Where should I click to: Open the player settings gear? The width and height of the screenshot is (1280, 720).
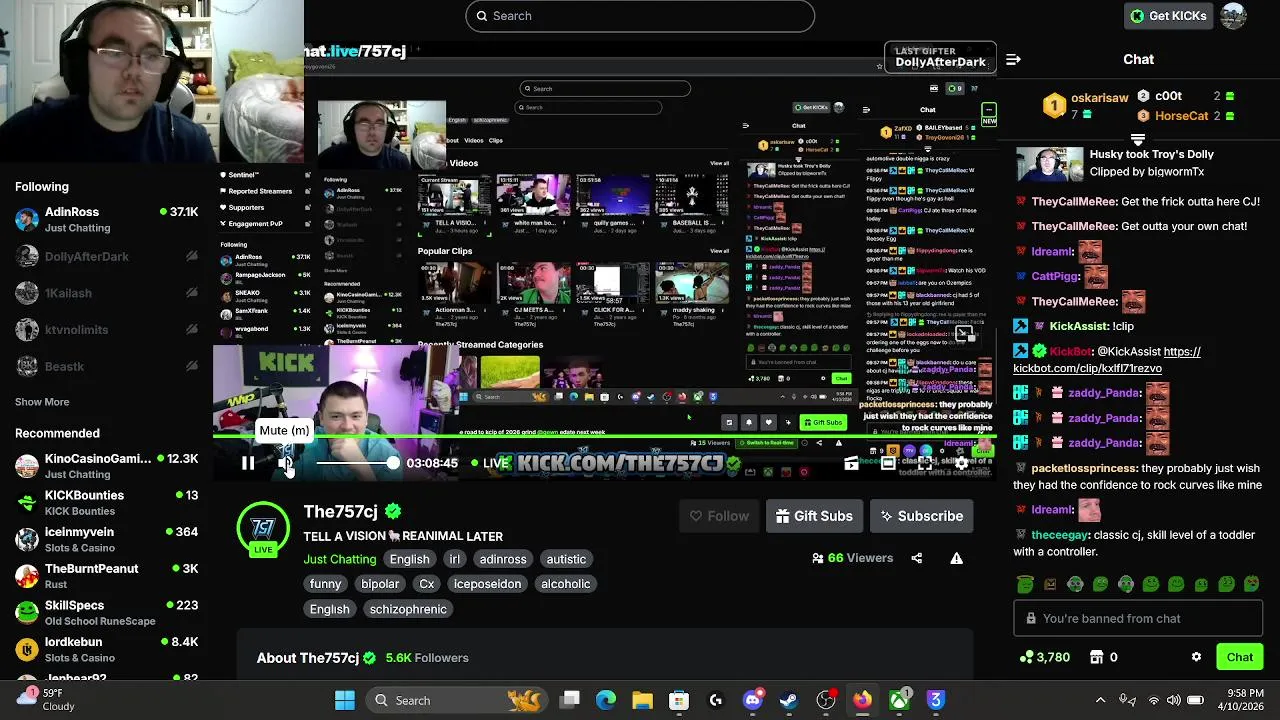tap(962, 463)
